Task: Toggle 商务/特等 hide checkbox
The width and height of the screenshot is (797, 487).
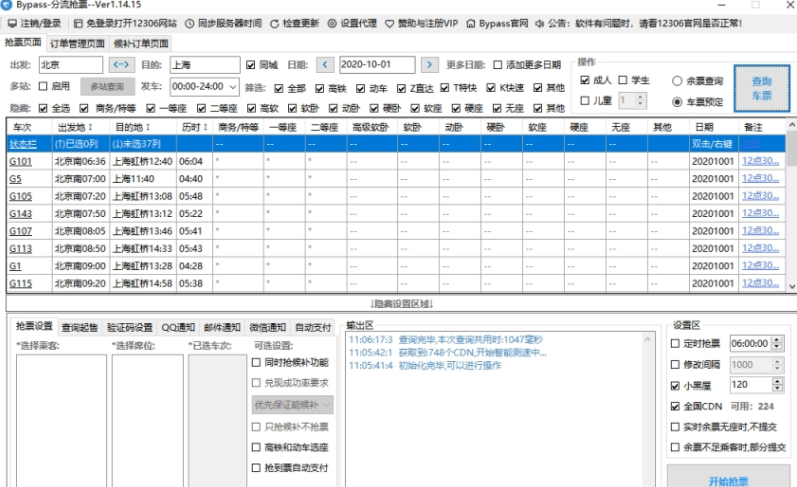Action: point(84,108)
